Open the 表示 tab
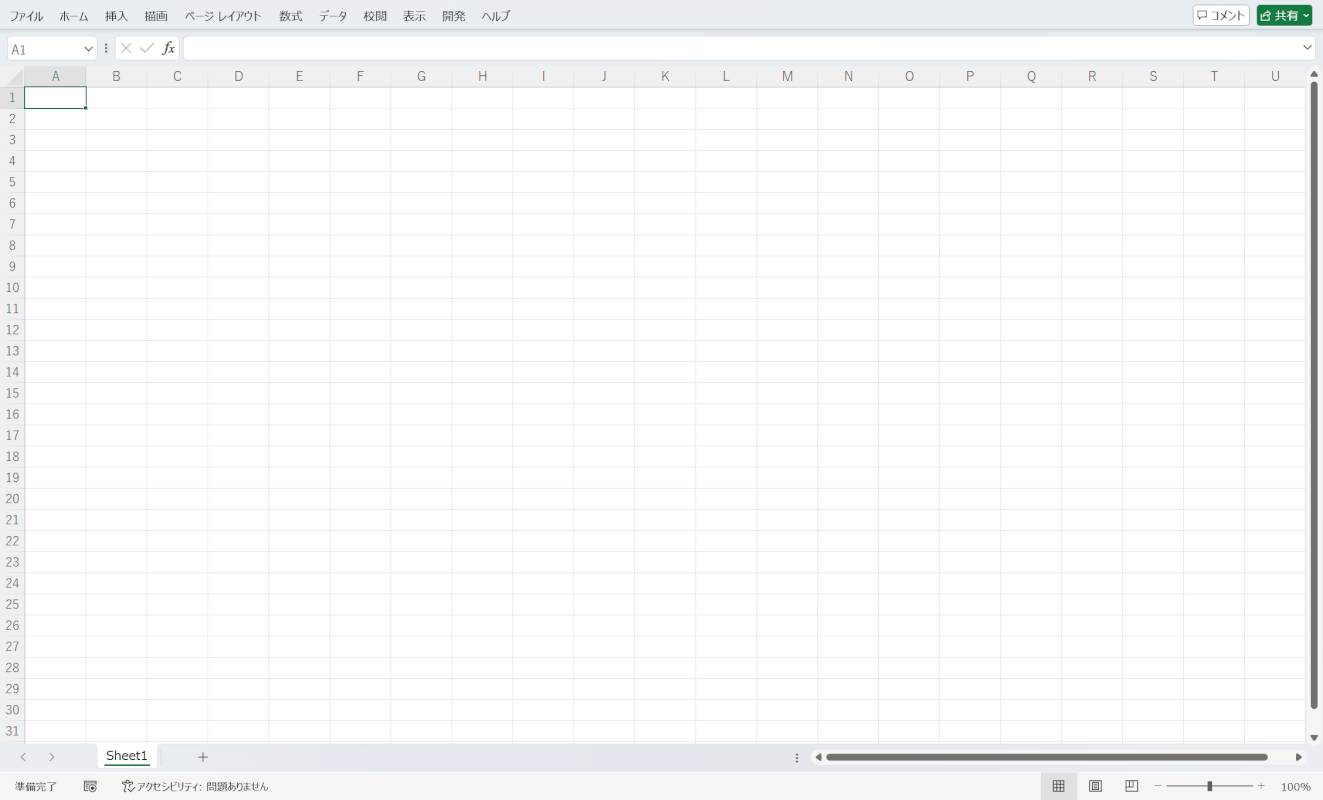Viewport: 1323px width, 800px height. pos(415,16)
